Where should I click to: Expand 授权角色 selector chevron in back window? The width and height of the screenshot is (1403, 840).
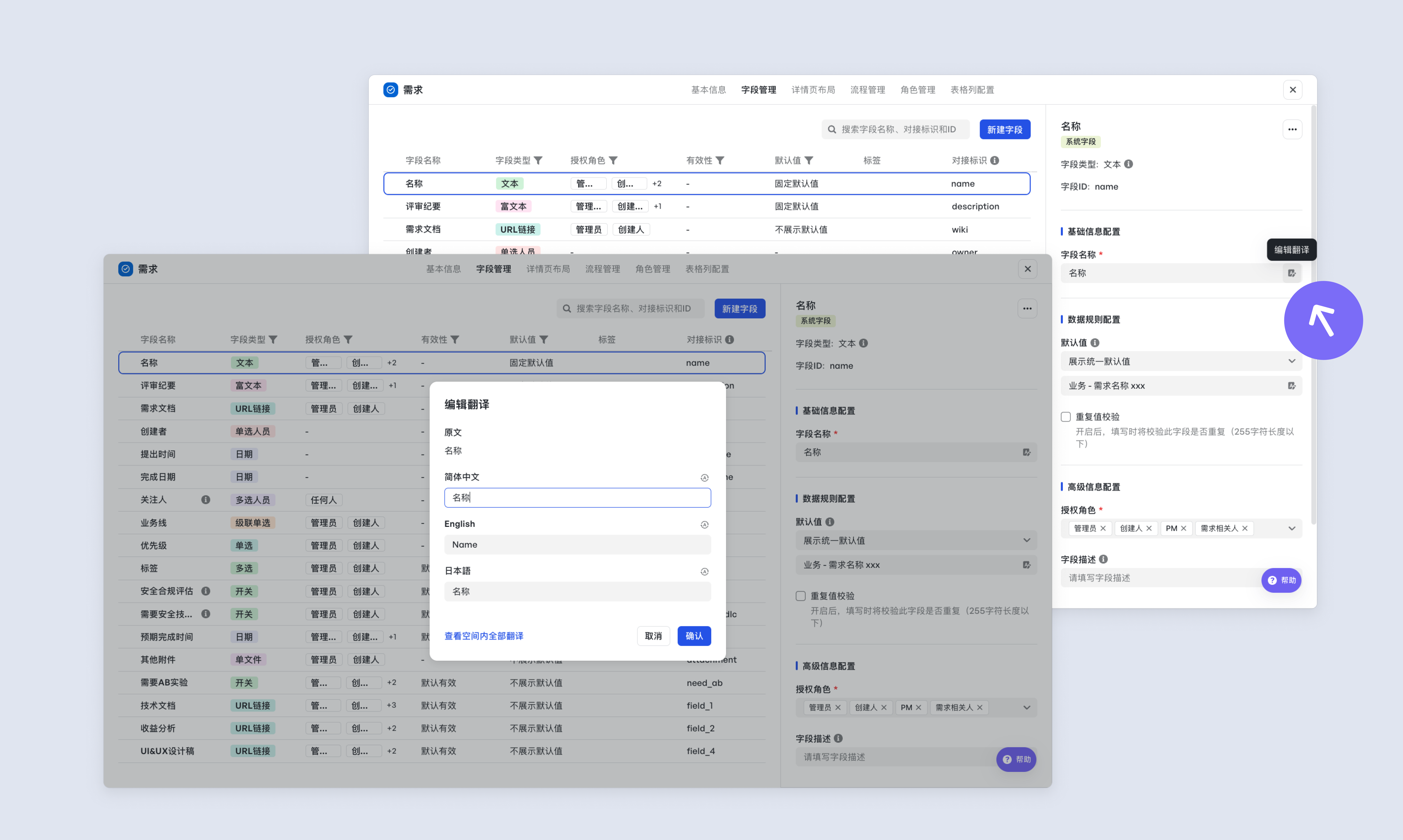pos(1292,529)
